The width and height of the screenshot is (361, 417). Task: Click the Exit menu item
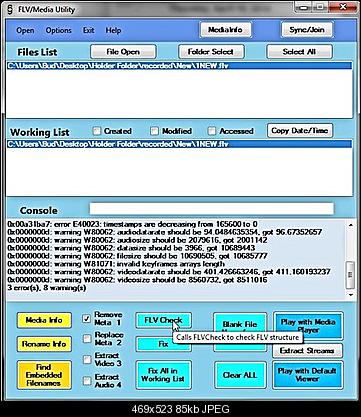point(89,30)
